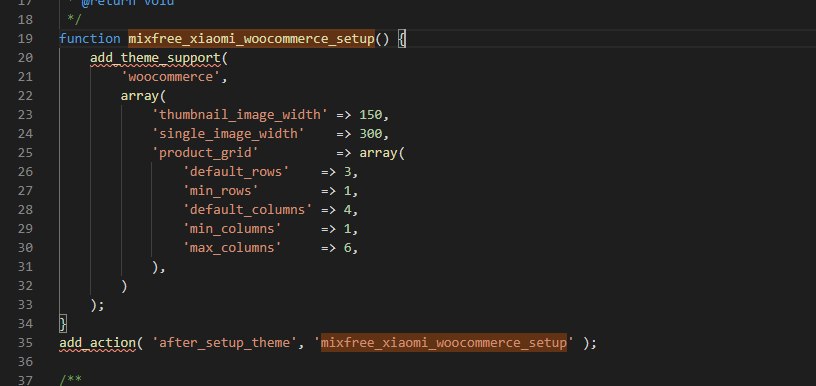Click the value 3 for default_rows
The height and width of the screenshot is (386, 816).
pyautogui.click(x=348, y=172)
